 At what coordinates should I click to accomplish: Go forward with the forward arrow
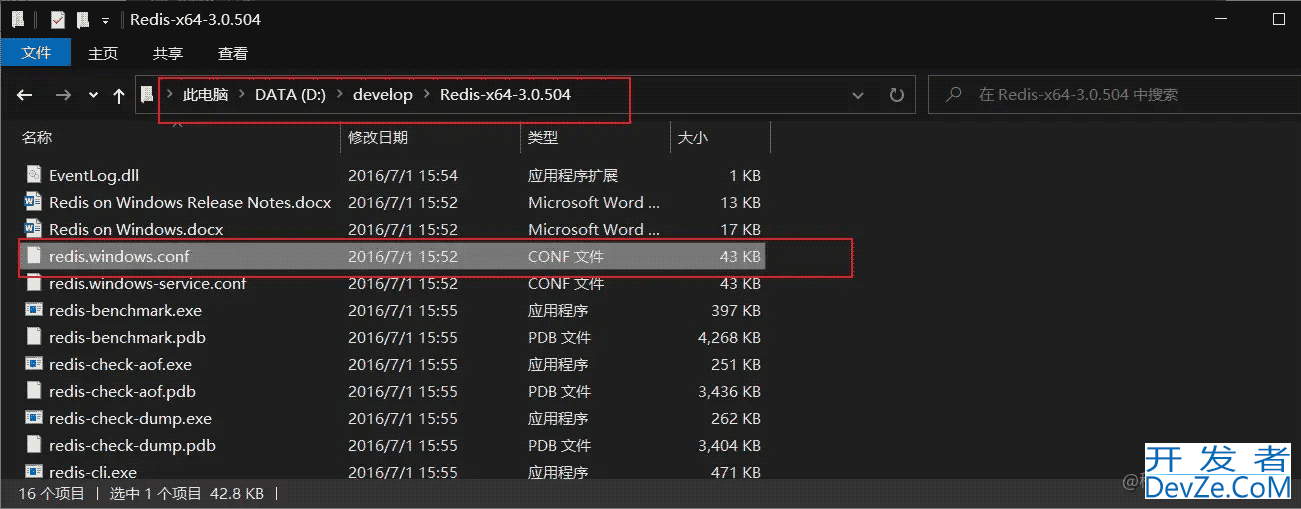tap(63, 95)
